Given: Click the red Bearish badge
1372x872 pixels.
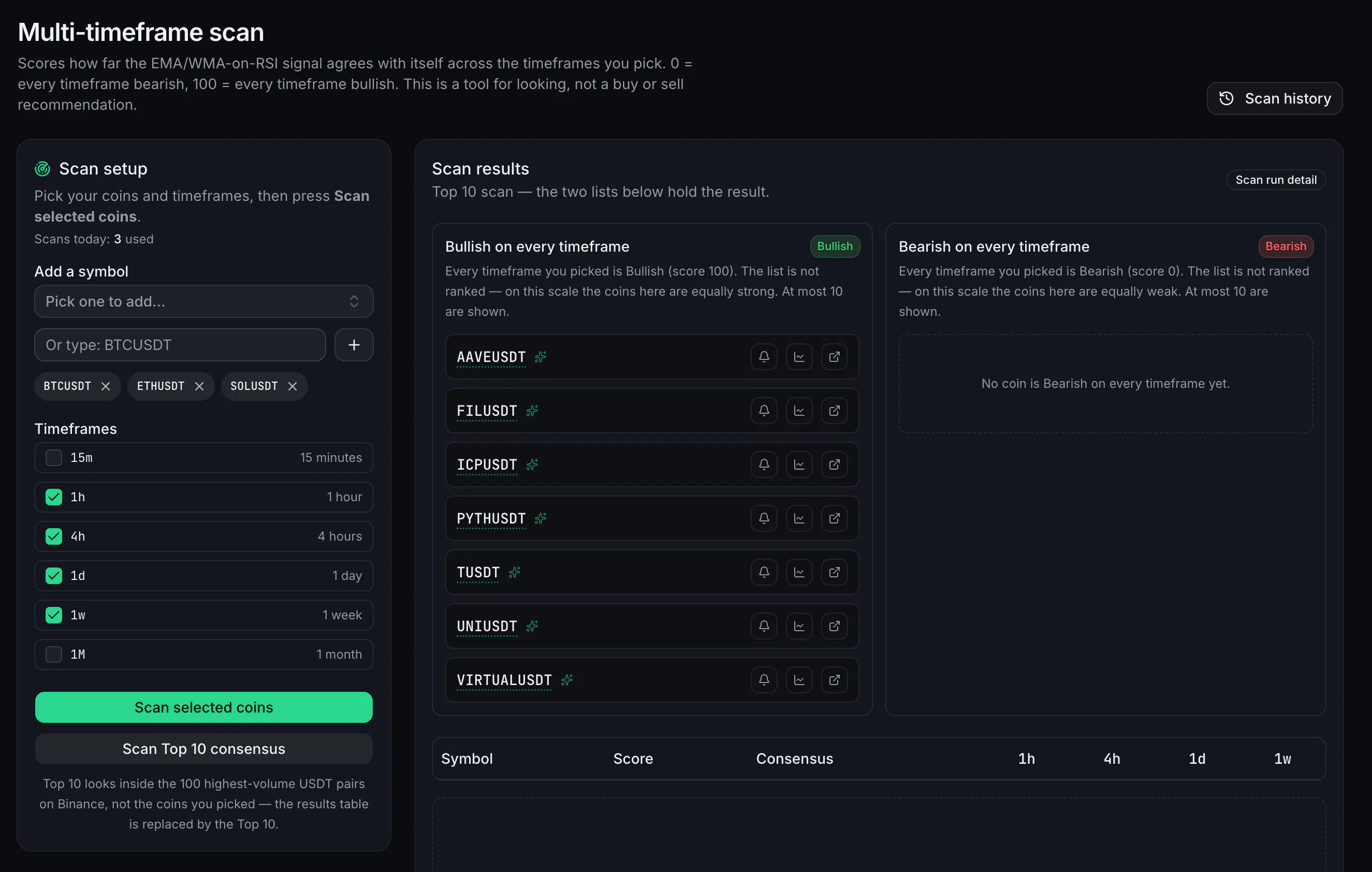Looking at the screenshot, I should (1286, 246).
